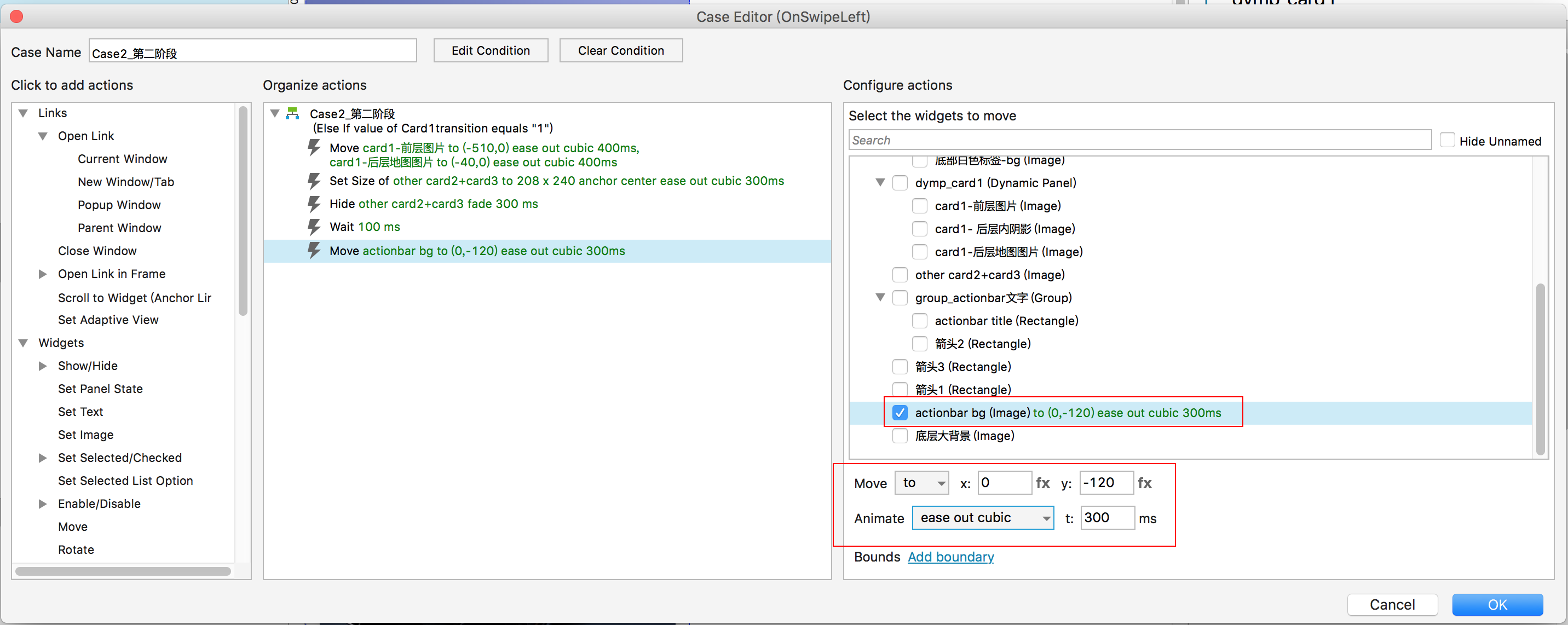Click lightning icon of Move actionbar bg action
Image resolution: width=1568 pixels, height=625 pixels.
(x=314, y=251)
